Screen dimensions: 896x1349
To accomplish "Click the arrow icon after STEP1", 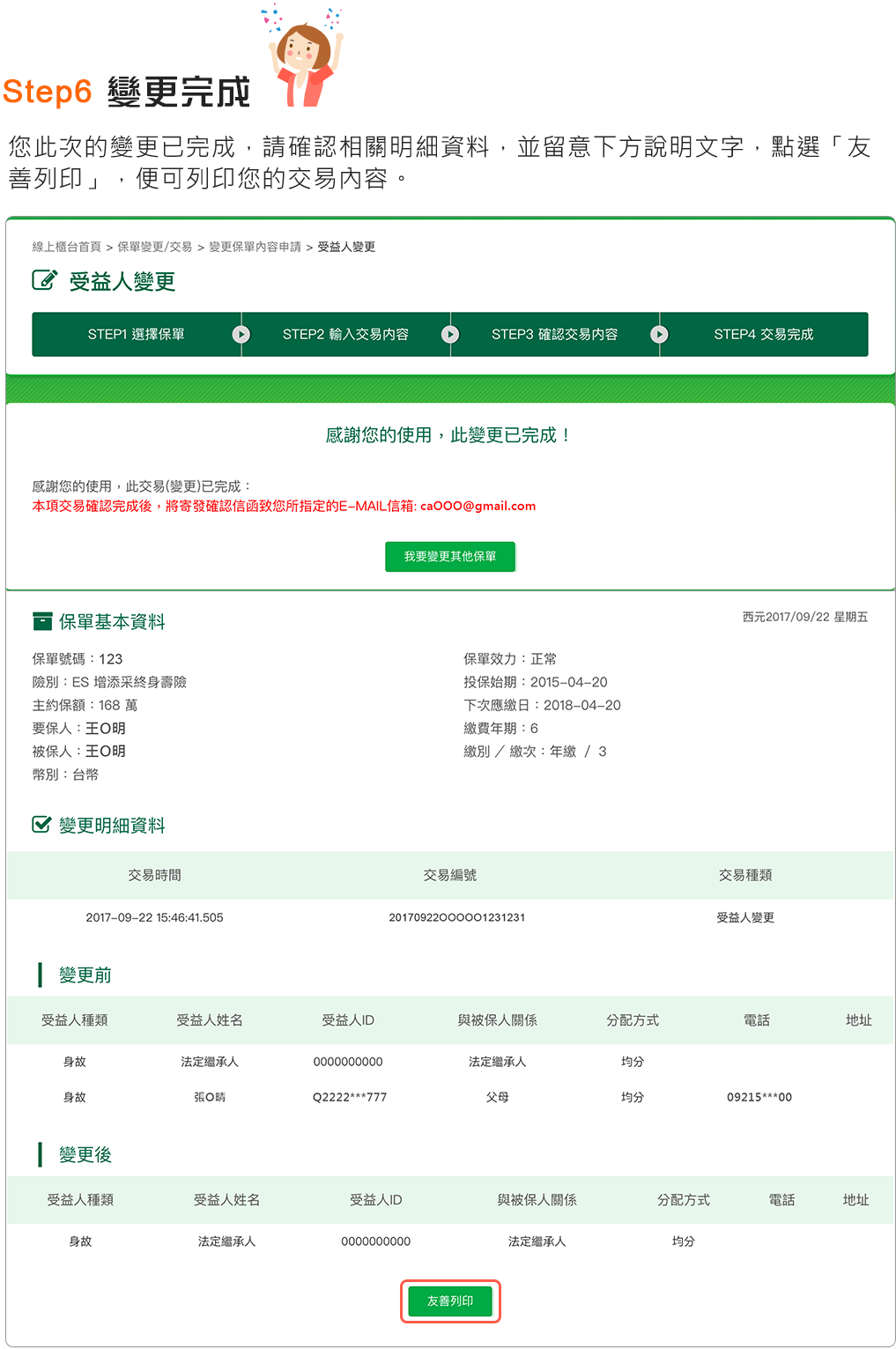I will (x=241, y=335).
